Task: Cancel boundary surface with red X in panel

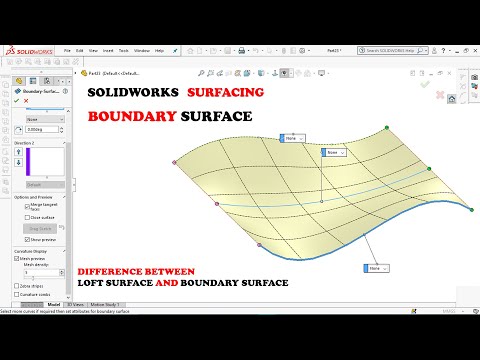Action: click(26, 101)
